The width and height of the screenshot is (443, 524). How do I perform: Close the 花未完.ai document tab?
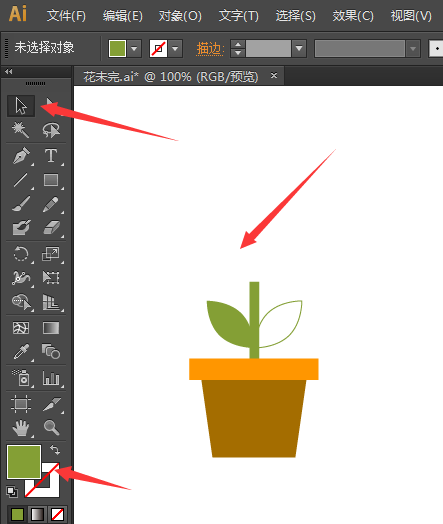coord(274,76)
